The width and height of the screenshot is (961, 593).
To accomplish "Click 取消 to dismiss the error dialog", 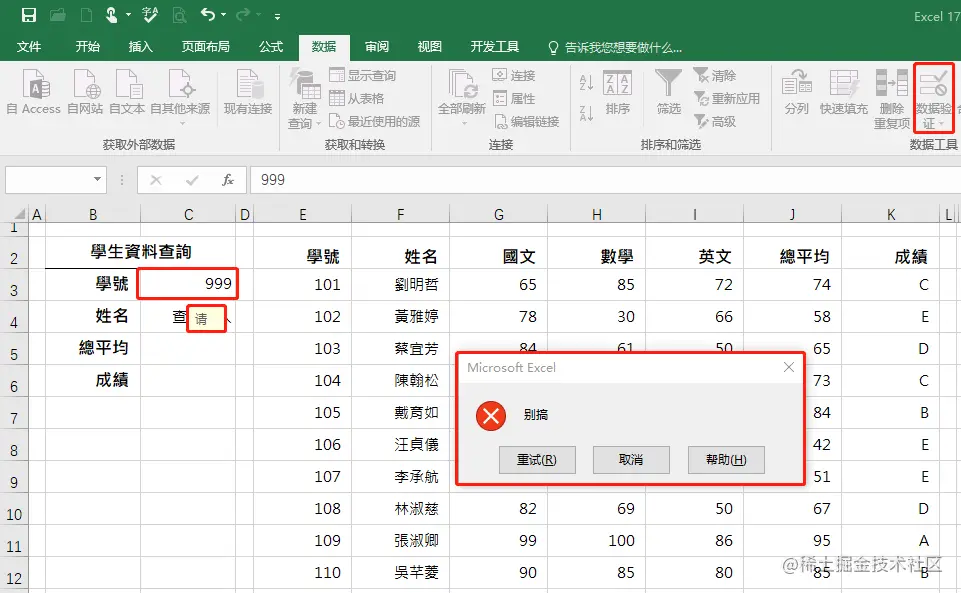I will click(631, 460).
